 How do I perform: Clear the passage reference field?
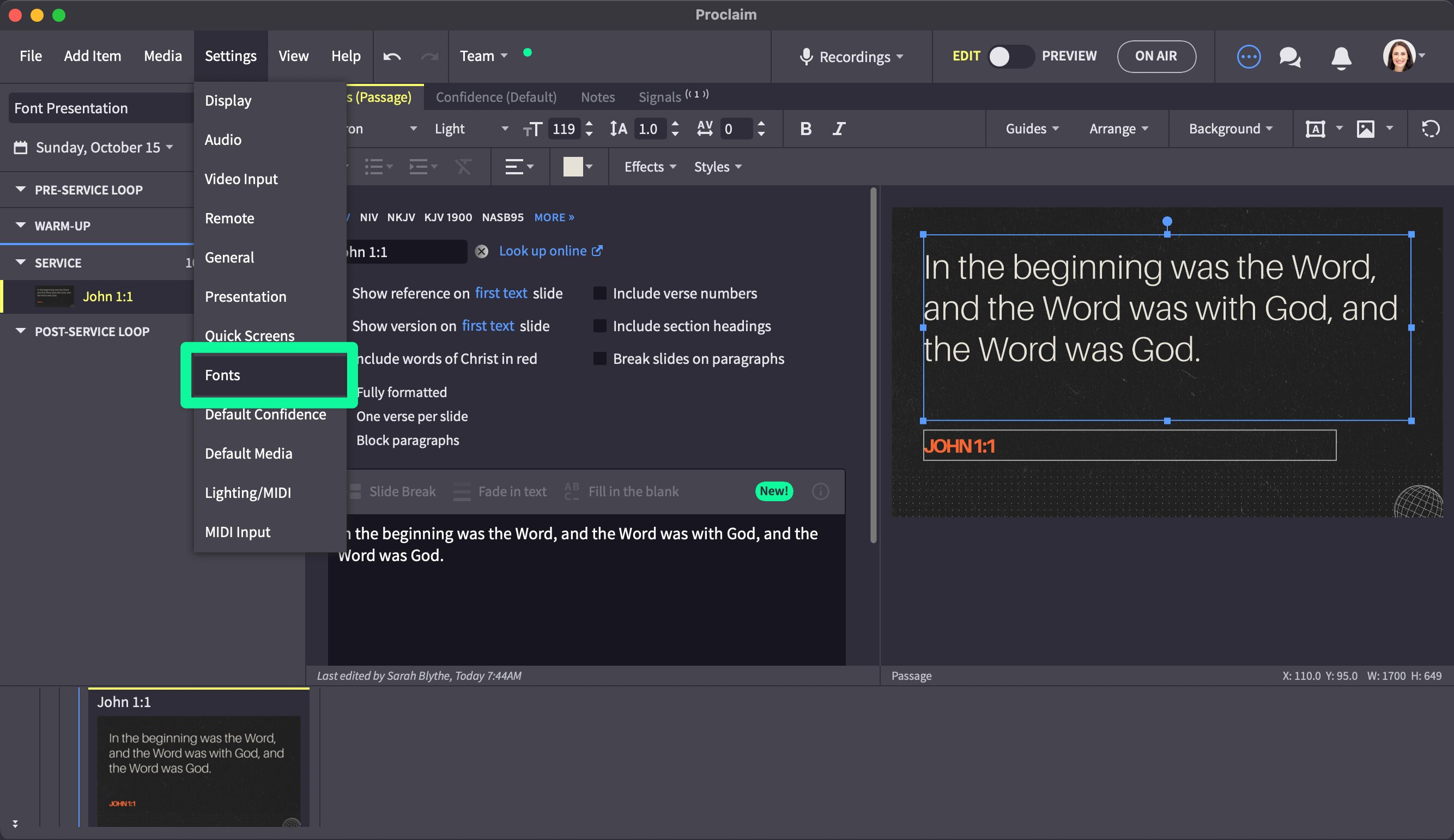click(481, 251)
